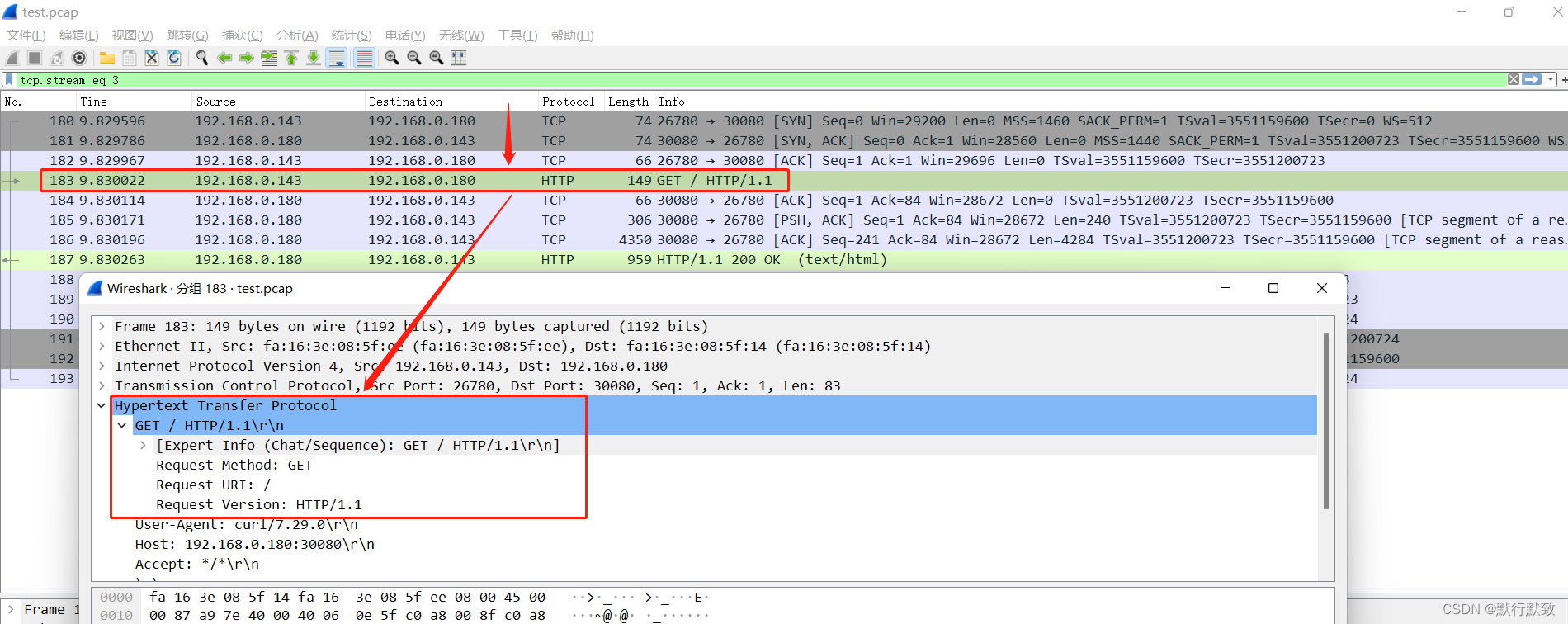Open display filter history dropdown
The width and height of the screenshot is (1568, 624).
pos(1551,80)
